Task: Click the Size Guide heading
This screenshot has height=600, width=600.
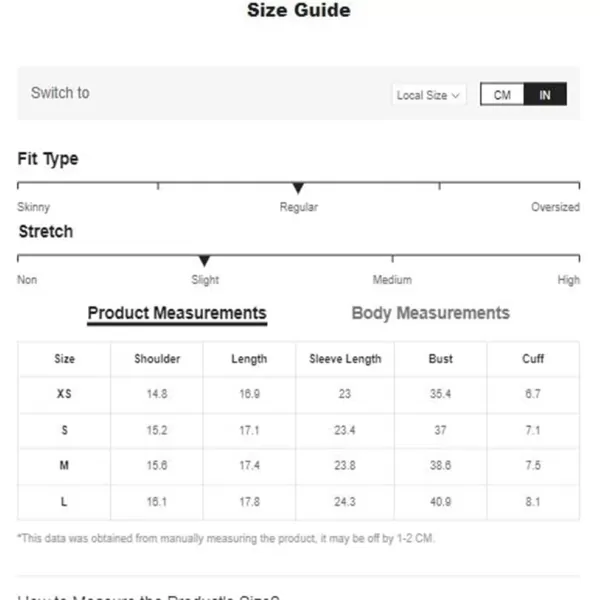Action: click(299, 10)
